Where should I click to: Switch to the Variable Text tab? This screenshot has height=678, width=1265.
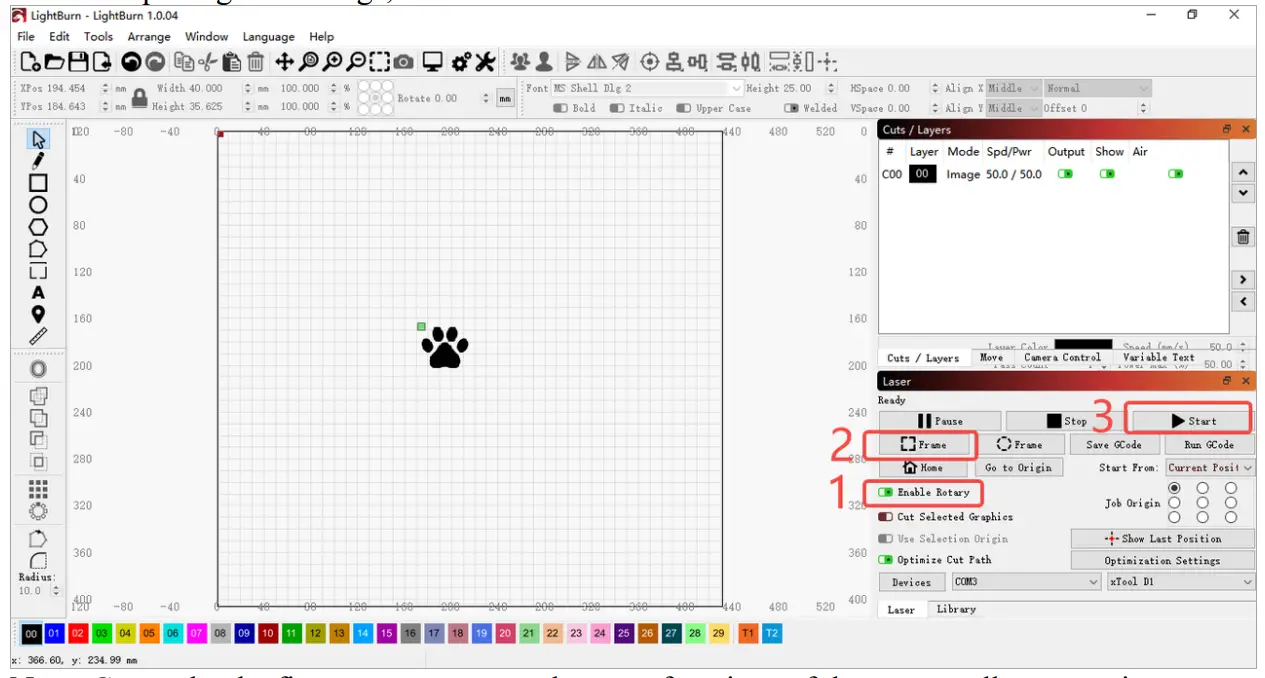tap(1158, 357)
